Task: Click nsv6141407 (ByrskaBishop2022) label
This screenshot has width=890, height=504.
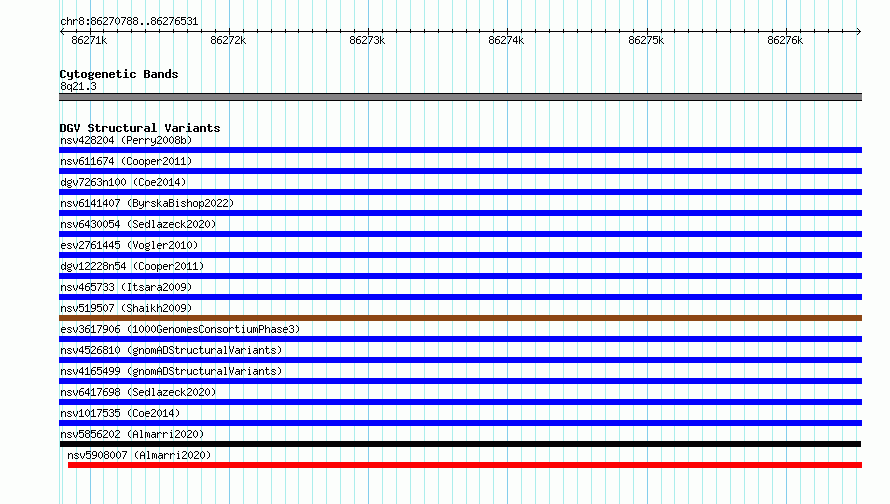Action: coord(147,203)
